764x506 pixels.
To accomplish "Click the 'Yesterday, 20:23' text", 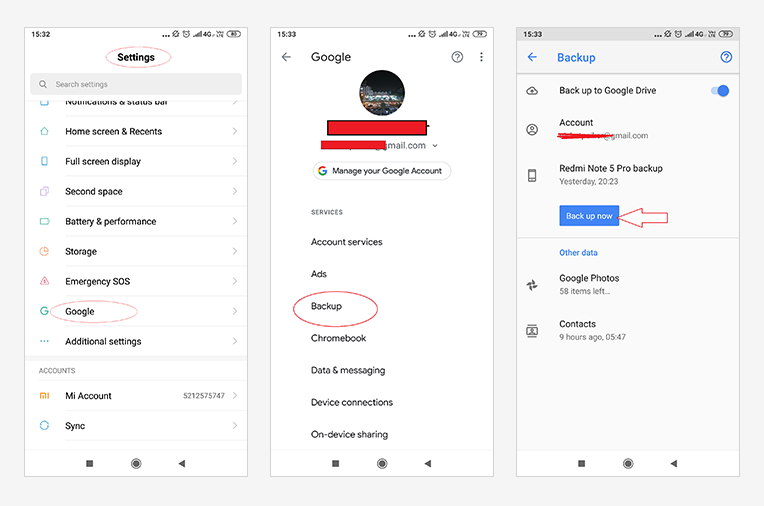I will click(589, 181).
